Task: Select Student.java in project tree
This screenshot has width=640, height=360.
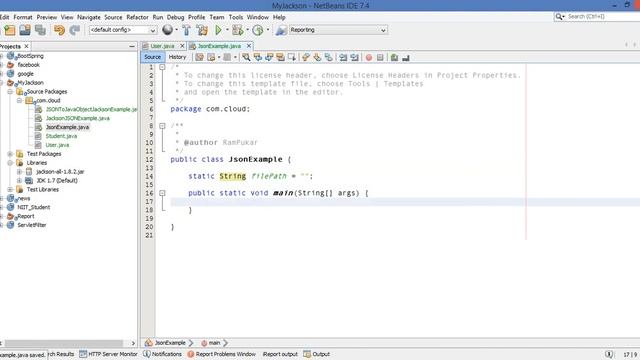Action: (x=61, y=136)
